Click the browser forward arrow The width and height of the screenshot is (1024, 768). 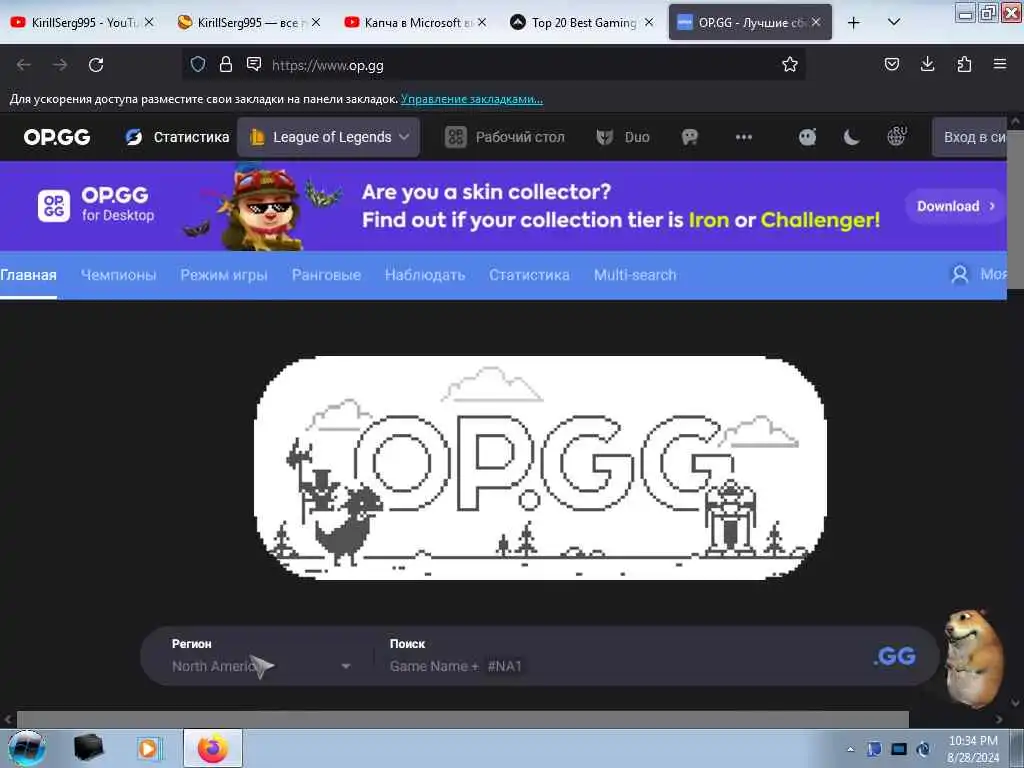click(x=60, y=65)
